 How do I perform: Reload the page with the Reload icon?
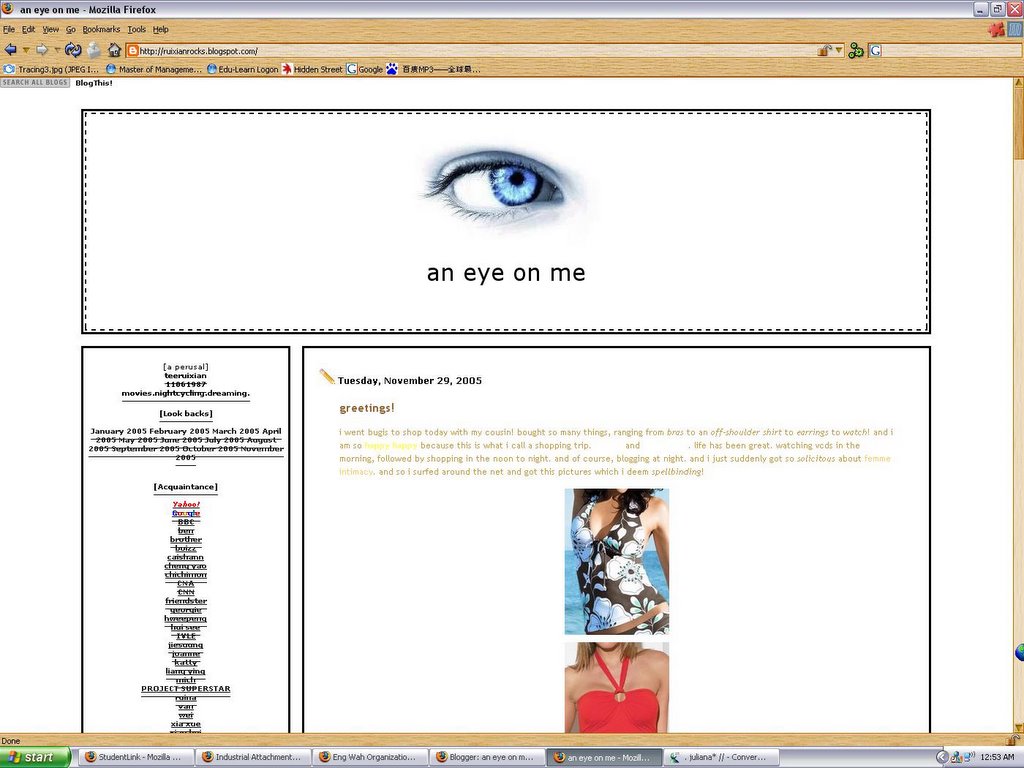pos(73,50)
